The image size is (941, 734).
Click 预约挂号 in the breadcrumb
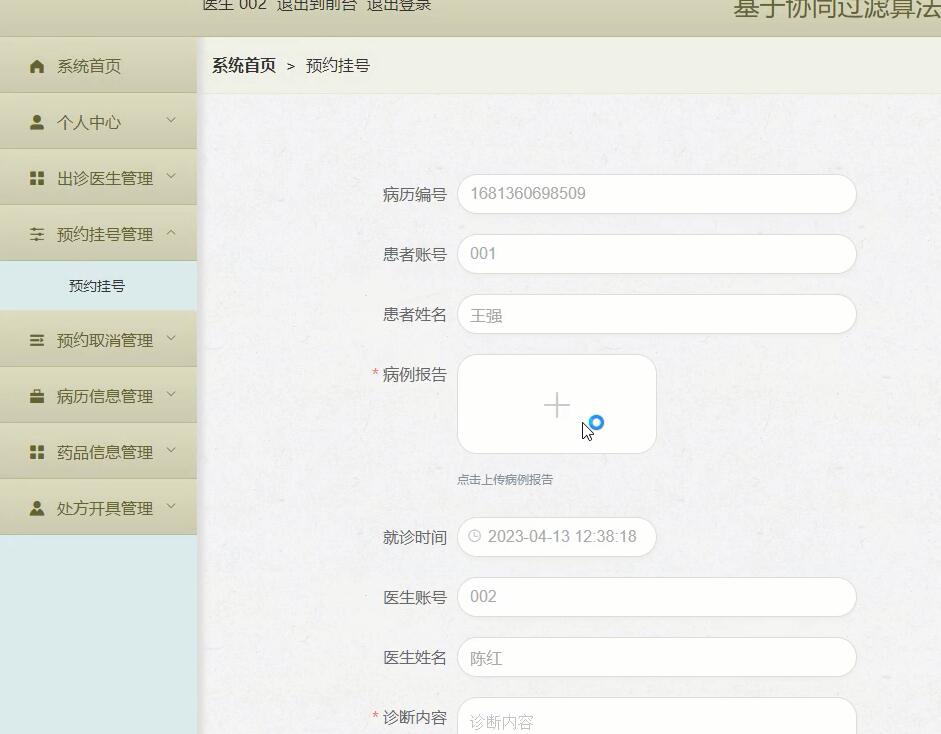(338, 65)
